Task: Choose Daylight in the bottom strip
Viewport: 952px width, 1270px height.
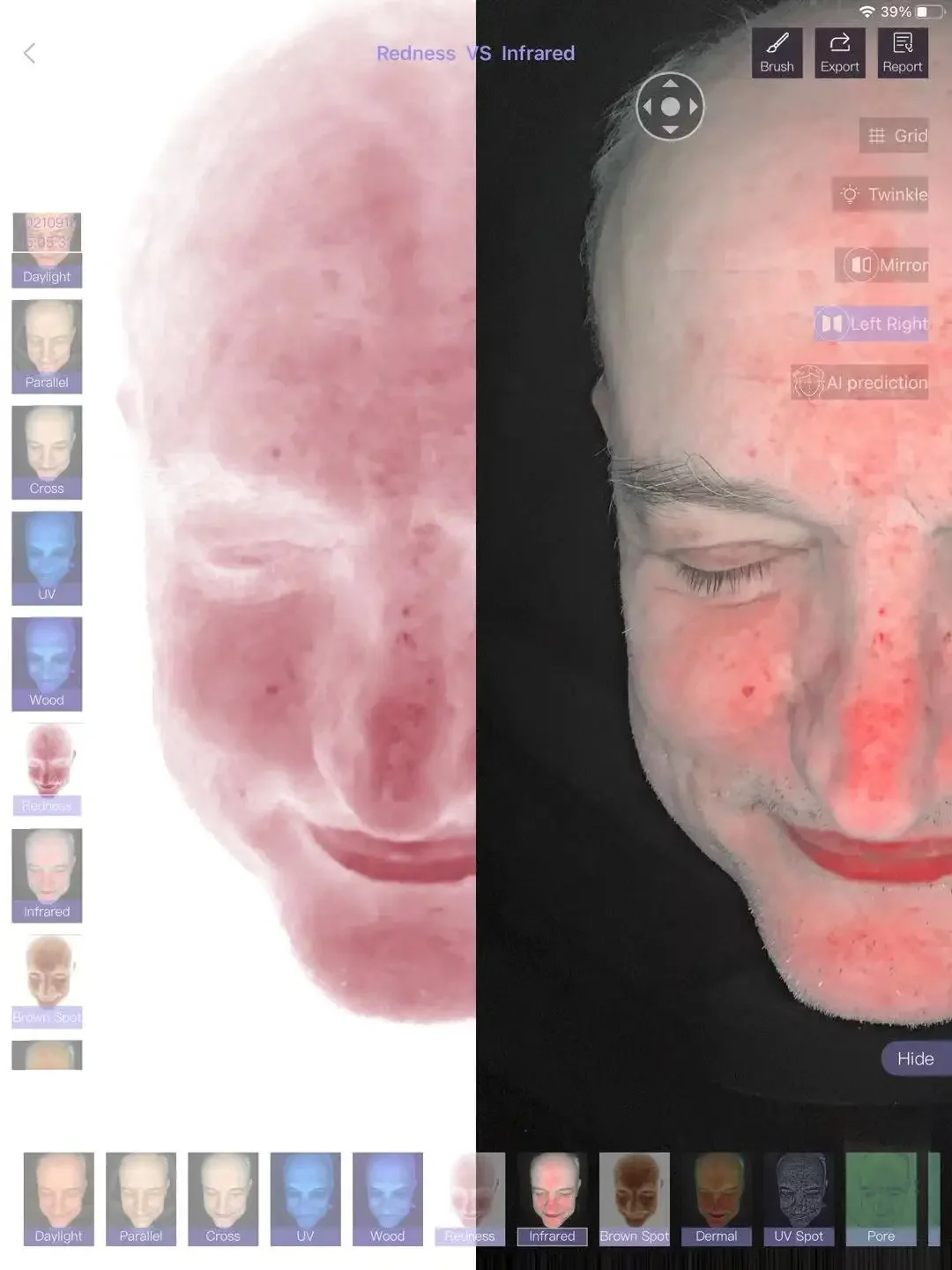Action: point(58,1199)
